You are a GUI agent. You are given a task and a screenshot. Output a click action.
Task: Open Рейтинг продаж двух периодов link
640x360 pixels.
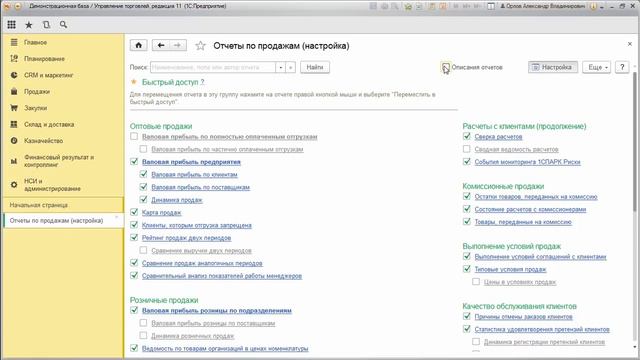coord(187,238)
